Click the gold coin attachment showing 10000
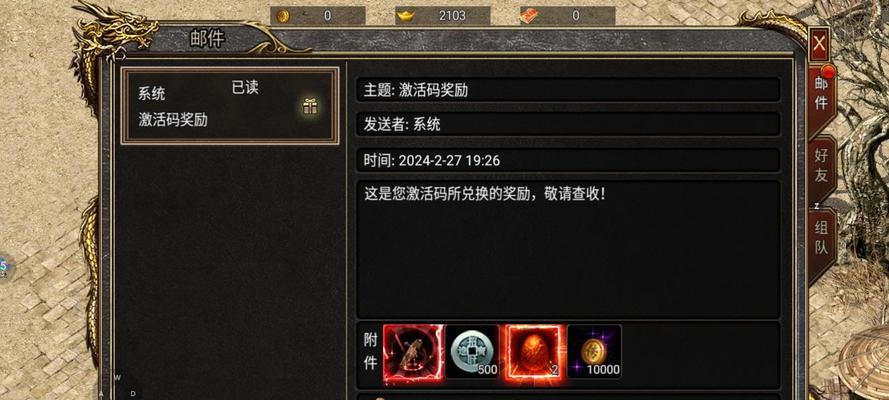Image resolution: width=889 pixels, height=400 pixels. (594, 351)
